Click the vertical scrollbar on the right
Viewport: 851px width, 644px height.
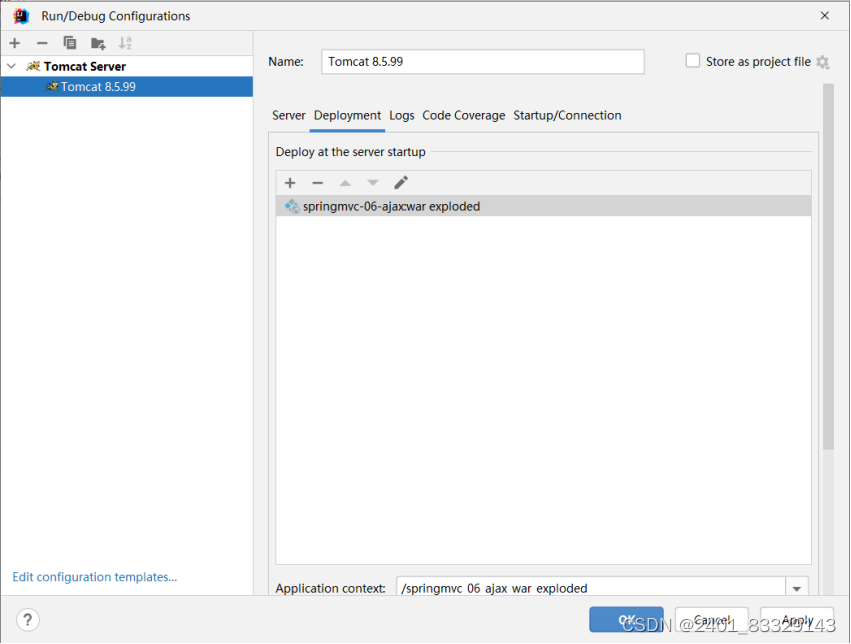pos(828,266)
